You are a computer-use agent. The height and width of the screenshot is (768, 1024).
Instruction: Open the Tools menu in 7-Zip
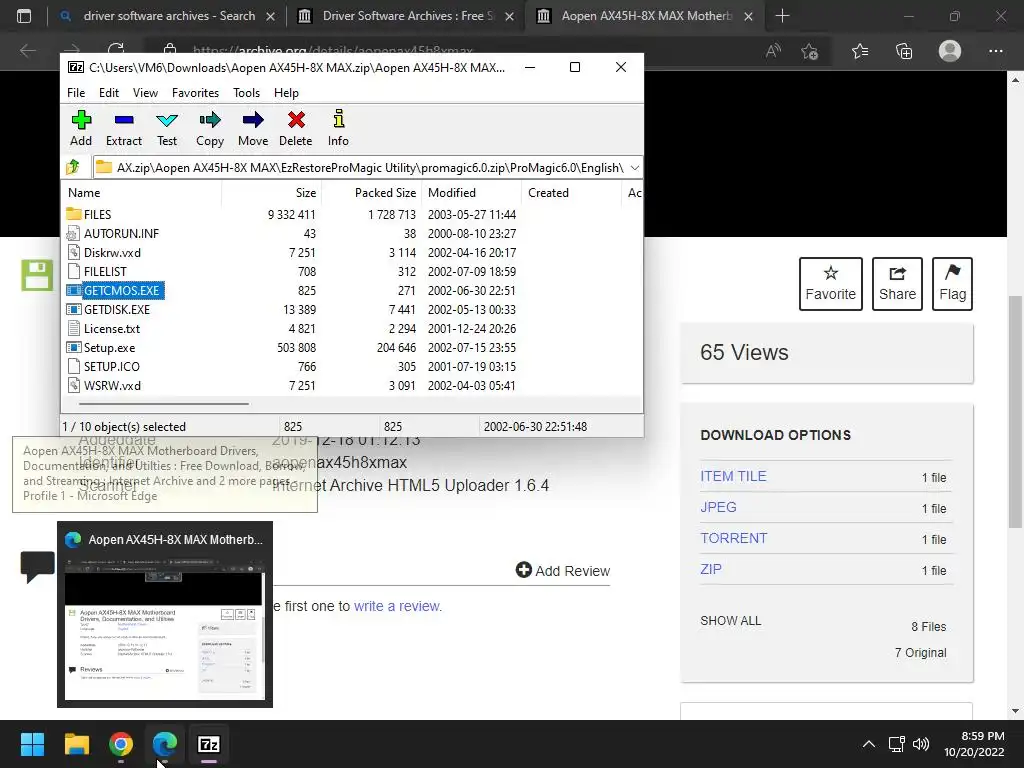pyautogui.click(x=246, y=93)
